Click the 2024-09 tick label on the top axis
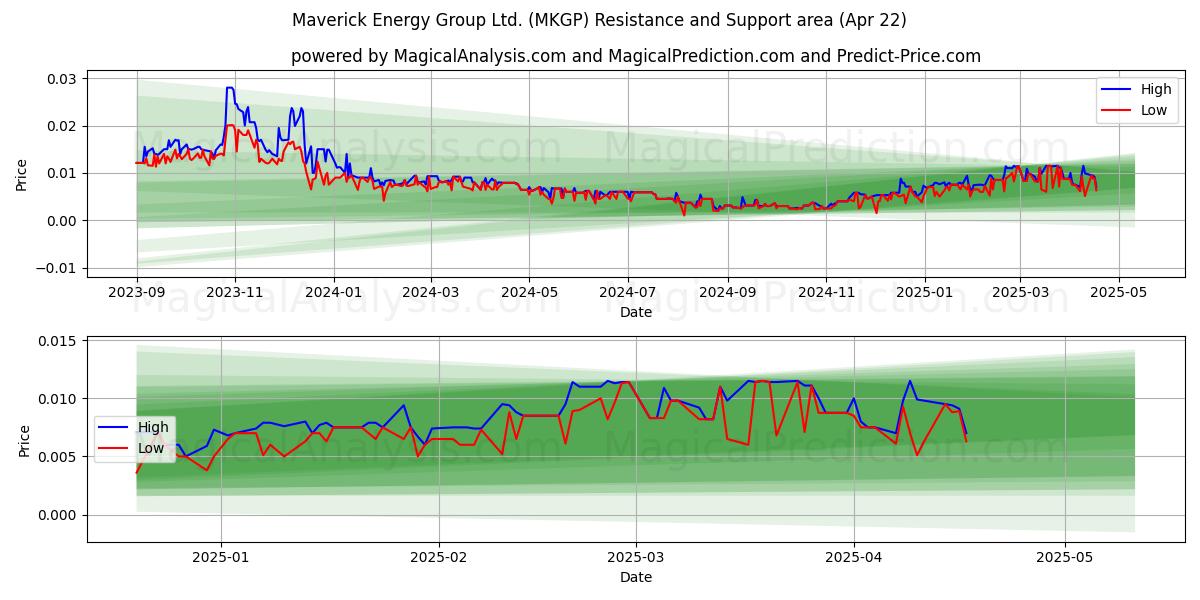 point(727,294)
